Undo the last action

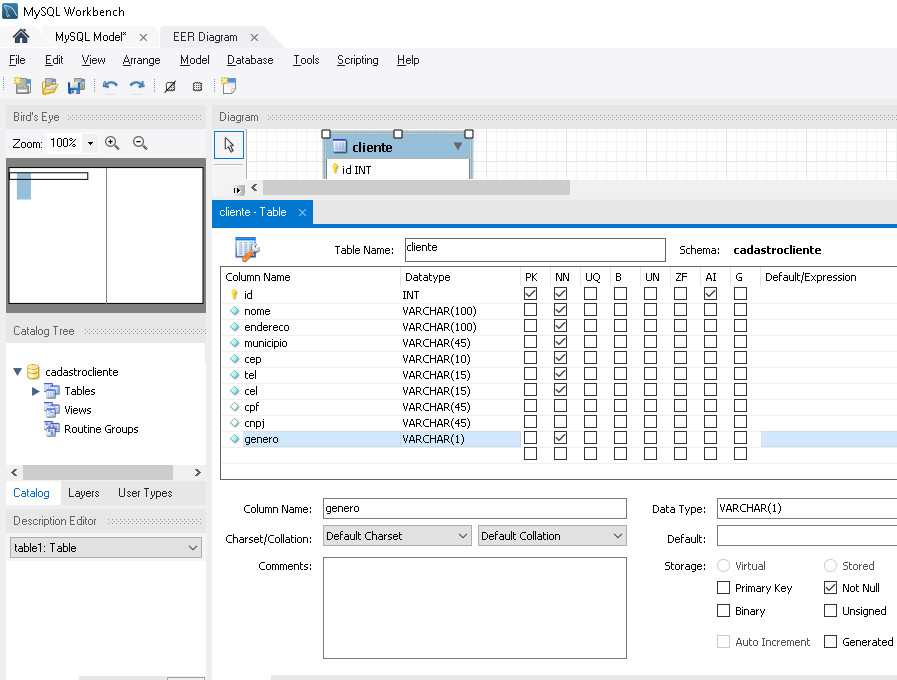click(x=110, y=86)
